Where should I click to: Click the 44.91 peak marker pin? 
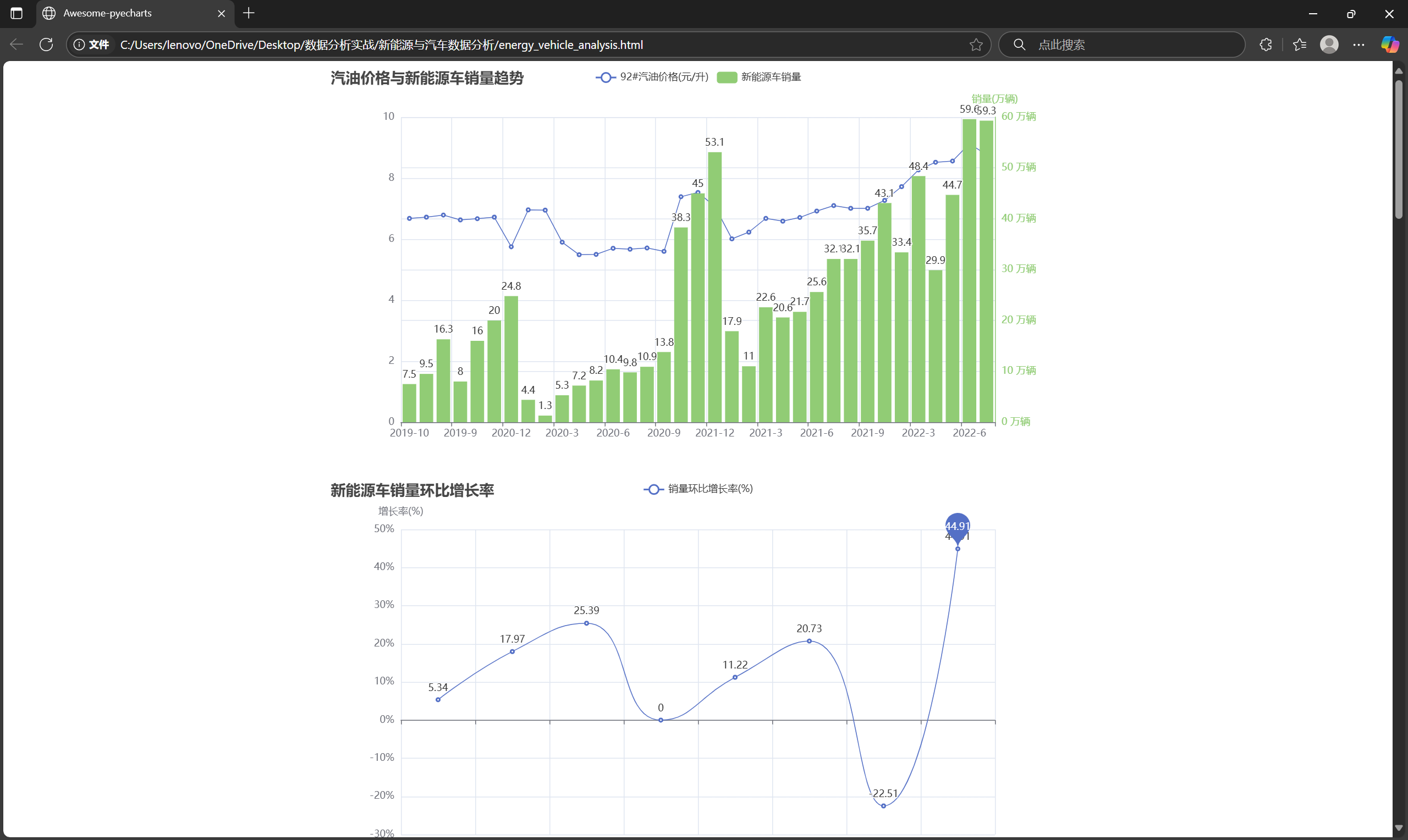[958, 526]
